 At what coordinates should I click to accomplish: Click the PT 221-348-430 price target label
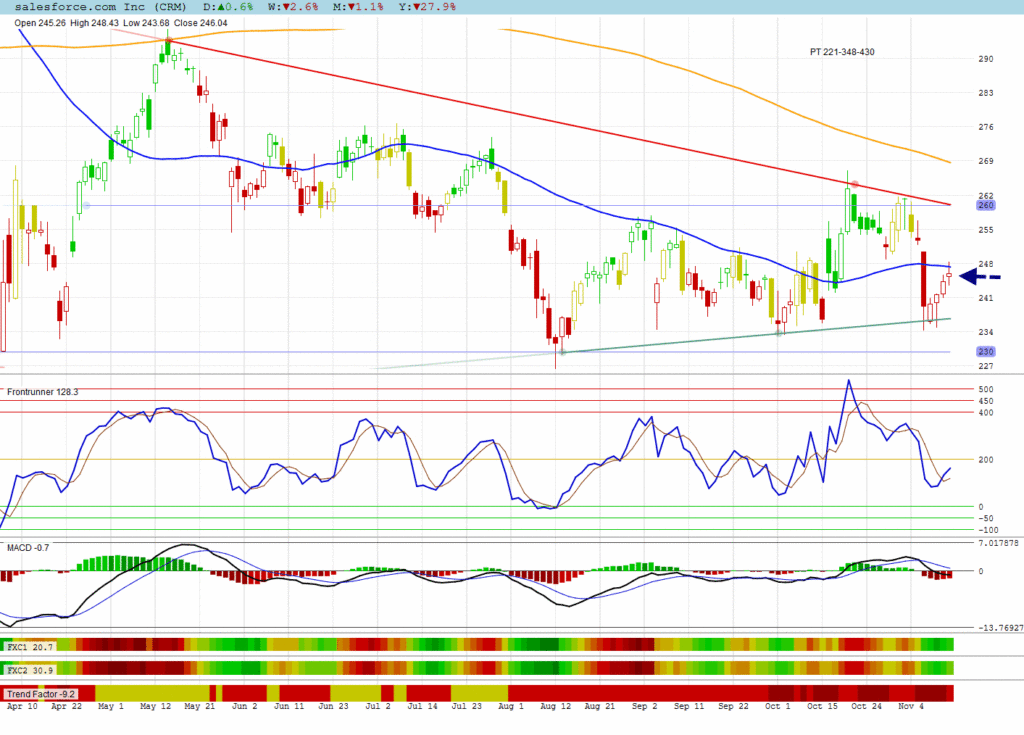click(x=842, y=52)
